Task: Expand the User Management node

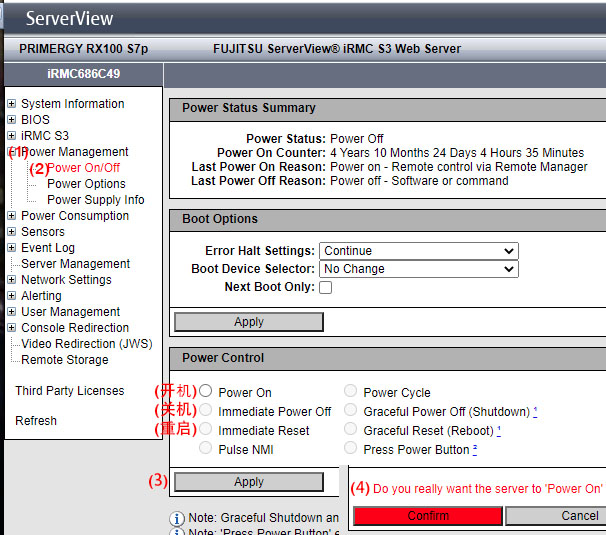Action: tap(12, 312)
